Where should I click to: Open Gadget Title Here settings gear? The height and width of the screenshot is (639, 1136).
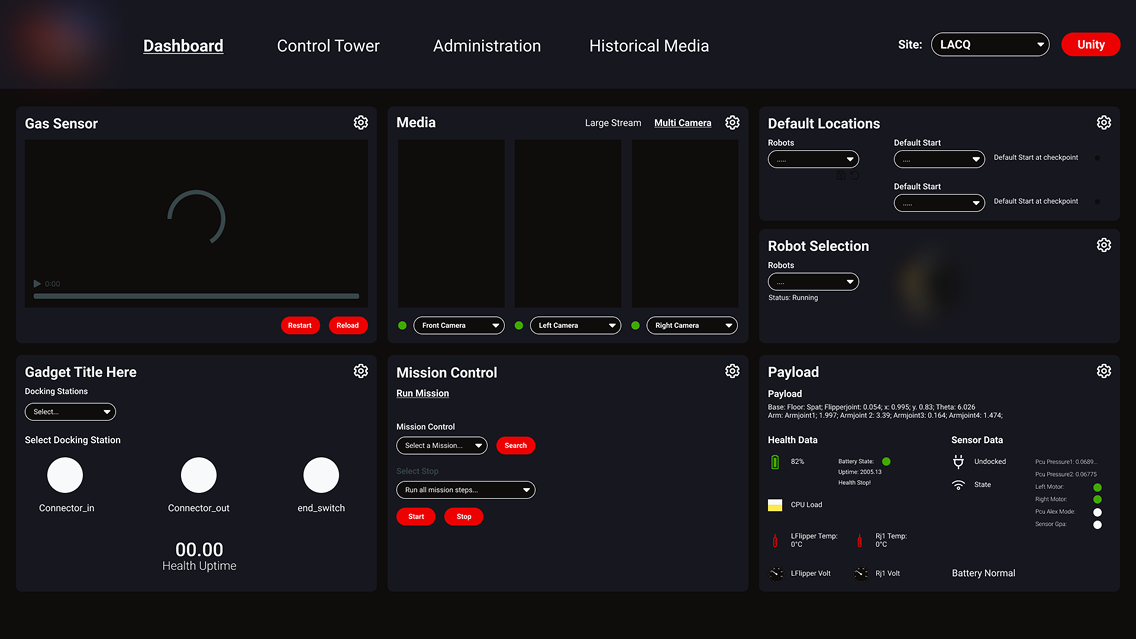[361, 371]
